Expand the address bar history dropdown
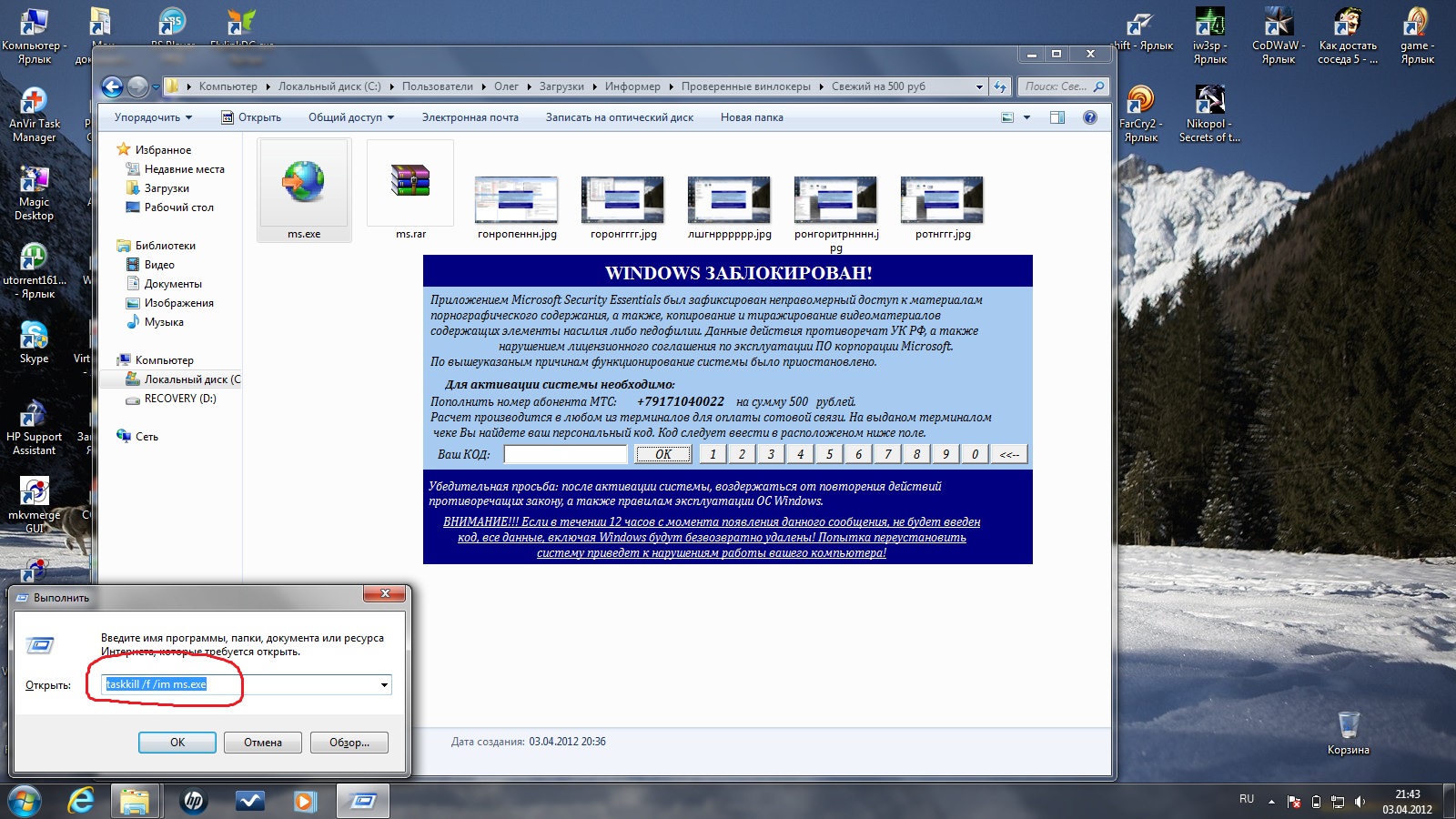 pyautogui.click(x=979, y=87)
